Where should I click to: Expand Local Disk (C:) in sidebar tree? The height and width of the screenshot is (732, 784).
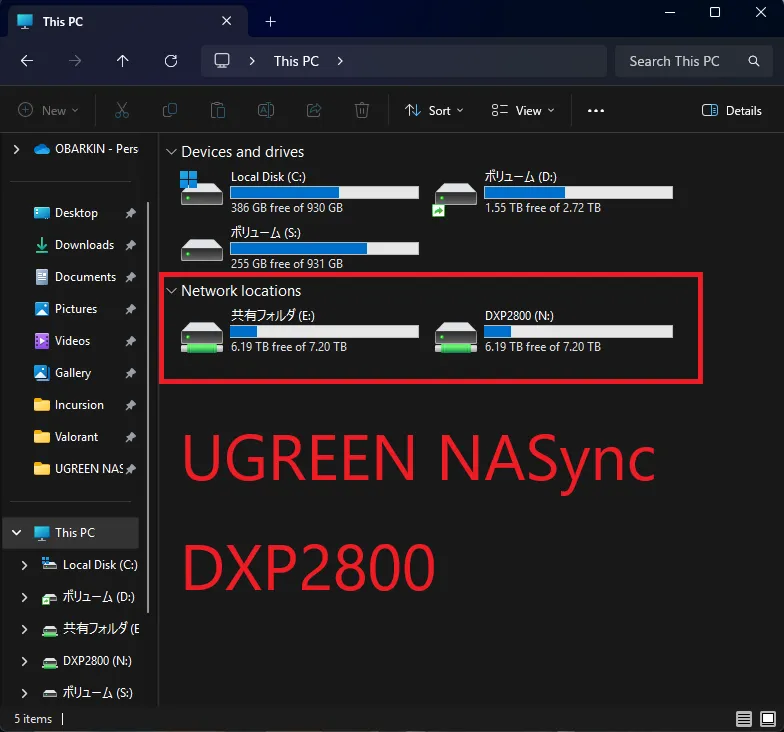tap(24, 565)
